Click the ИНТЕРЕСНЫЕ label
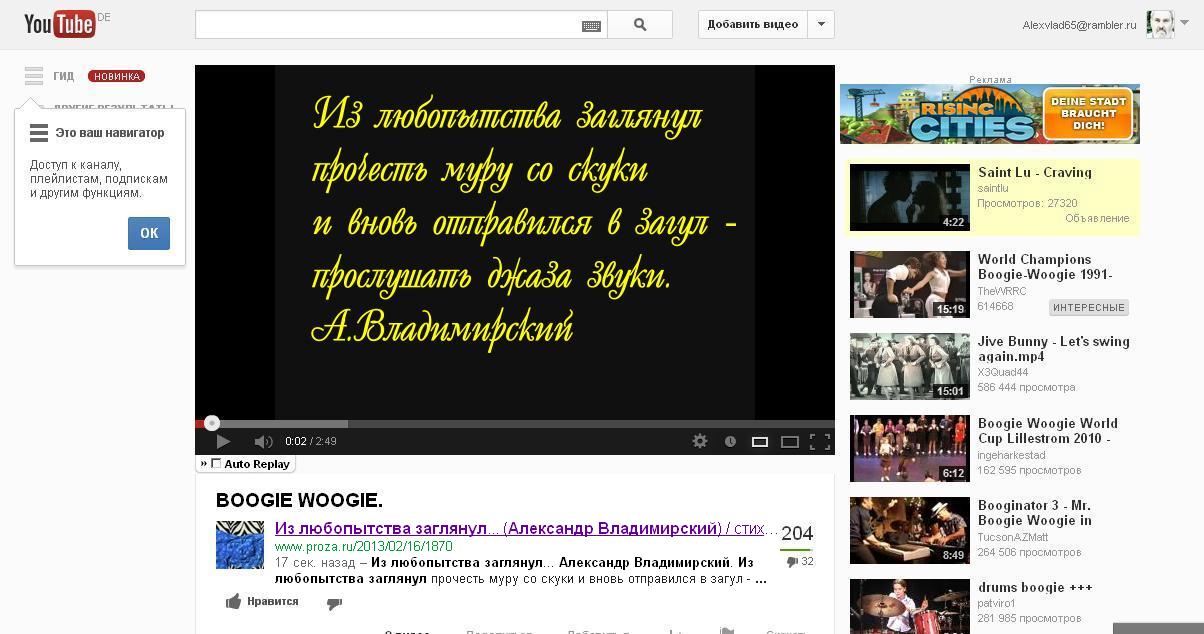This screenshot has height=634, width=1204. [x=1089, y=307]
